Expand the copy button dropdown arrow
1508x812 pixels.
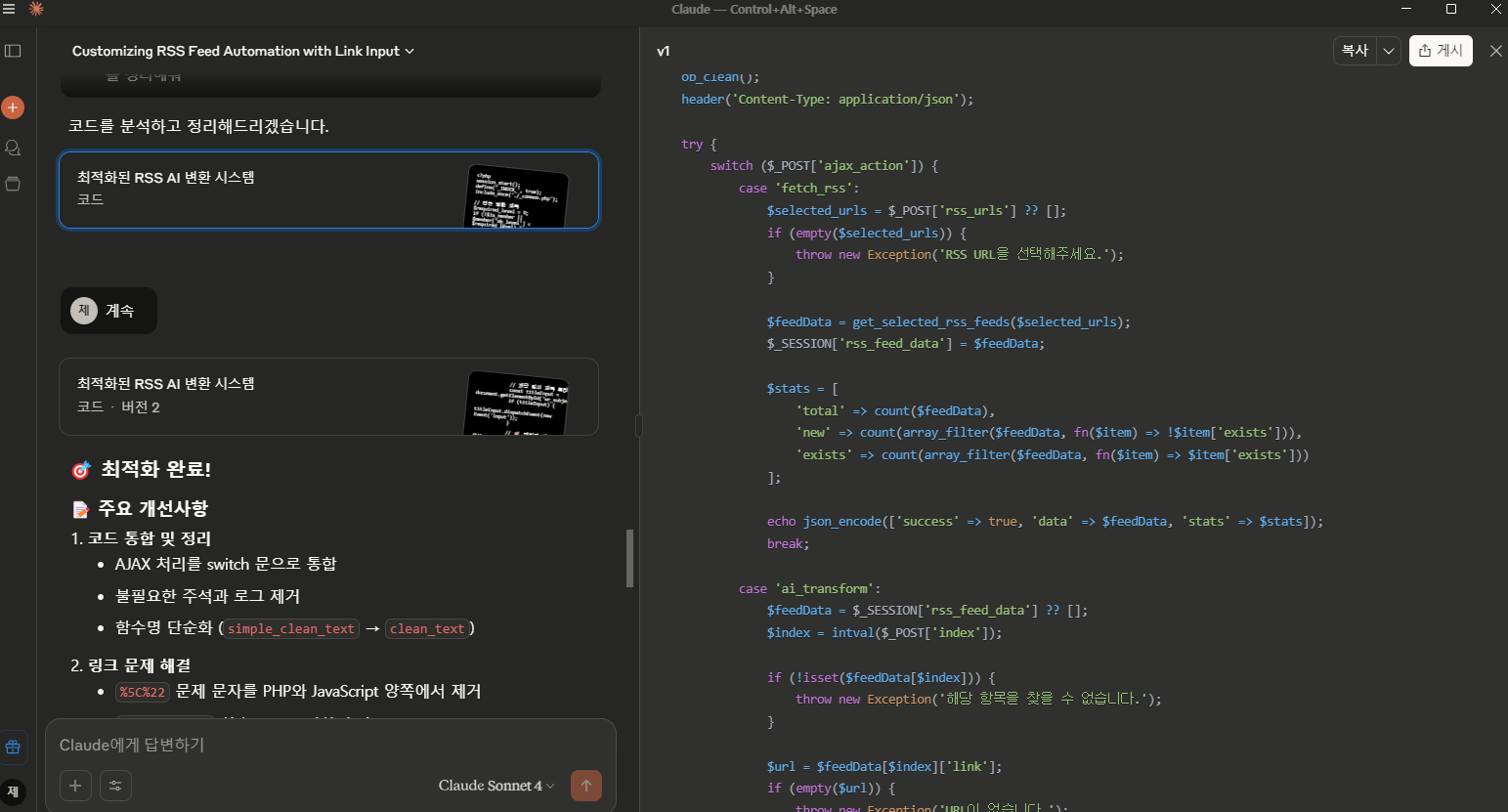(x=1389, y=51)
